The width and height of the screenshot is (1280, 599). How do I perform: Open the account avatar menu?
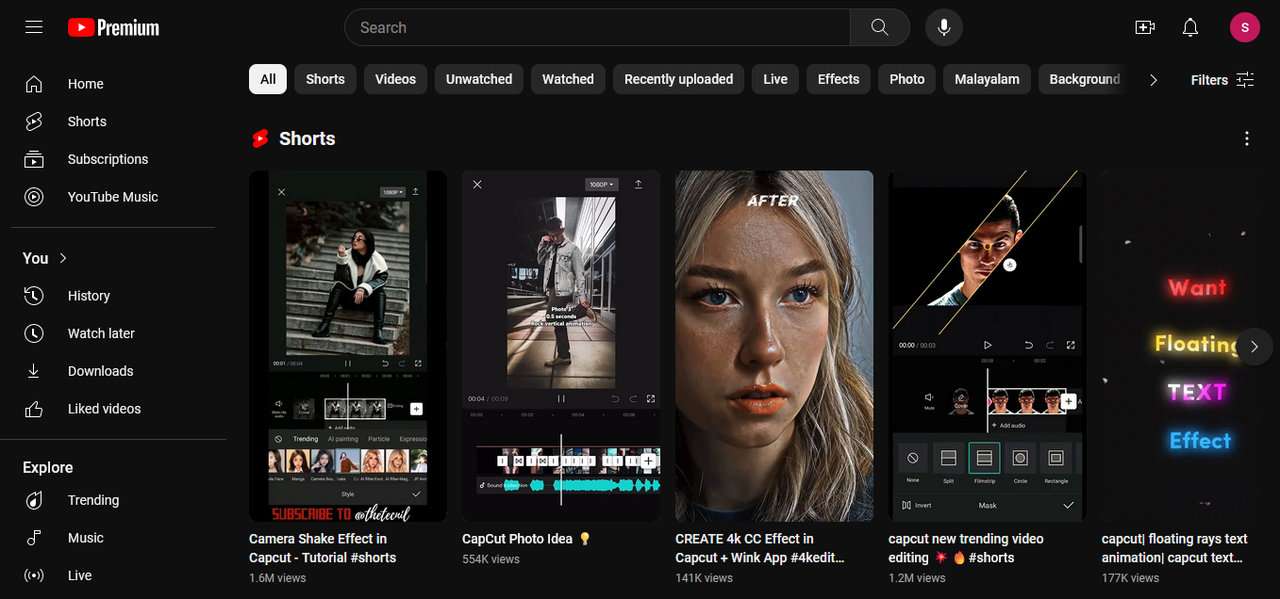tap(1244, 27)
